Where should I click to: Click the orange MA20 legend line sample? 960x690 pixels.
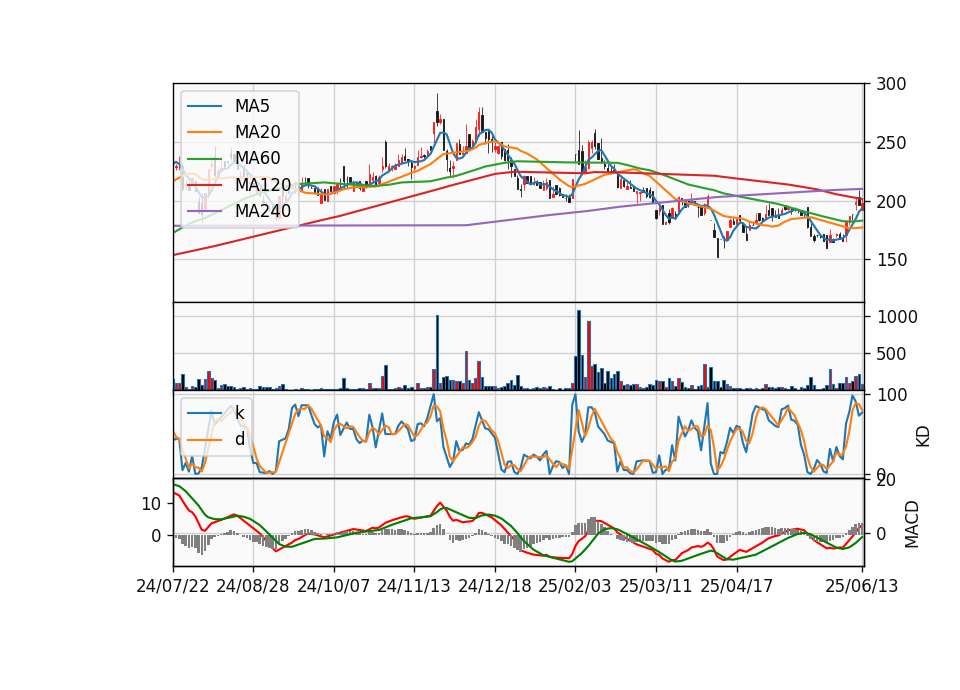tap(204, 132)
